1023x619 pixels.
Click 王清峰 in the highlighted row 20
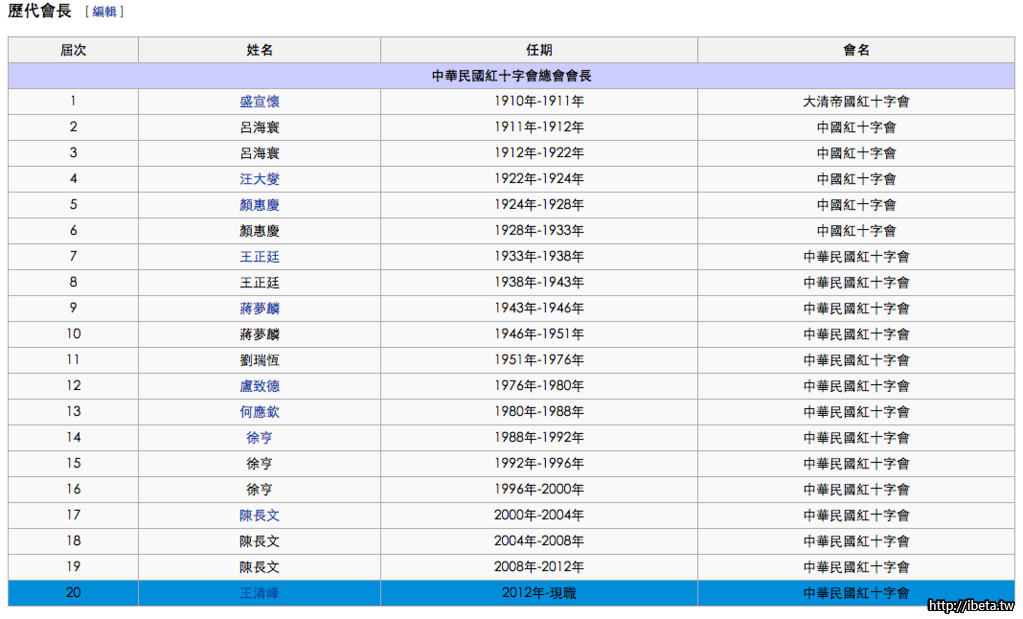coord(259,593)
